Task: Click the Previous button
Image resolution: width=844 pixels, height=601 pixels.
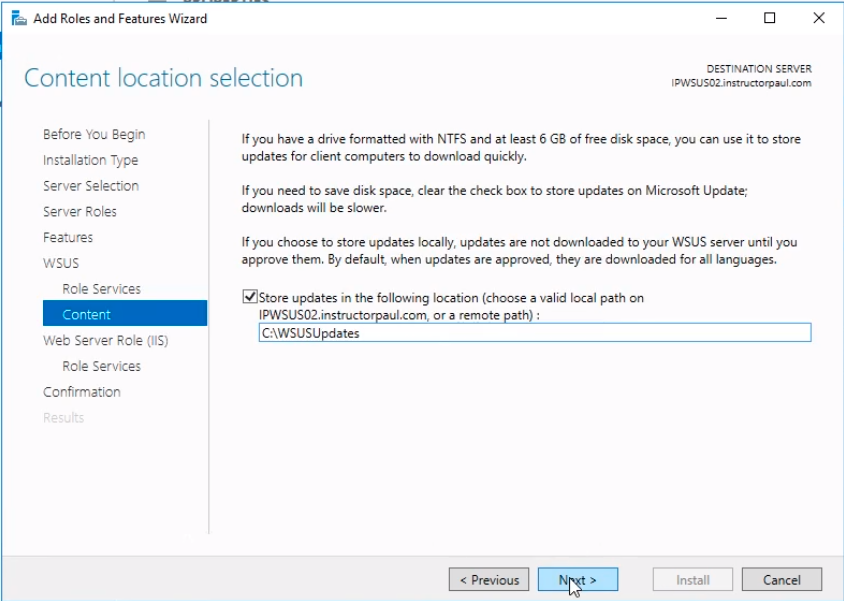Action: pyautogui.click(x=490, y=580)
